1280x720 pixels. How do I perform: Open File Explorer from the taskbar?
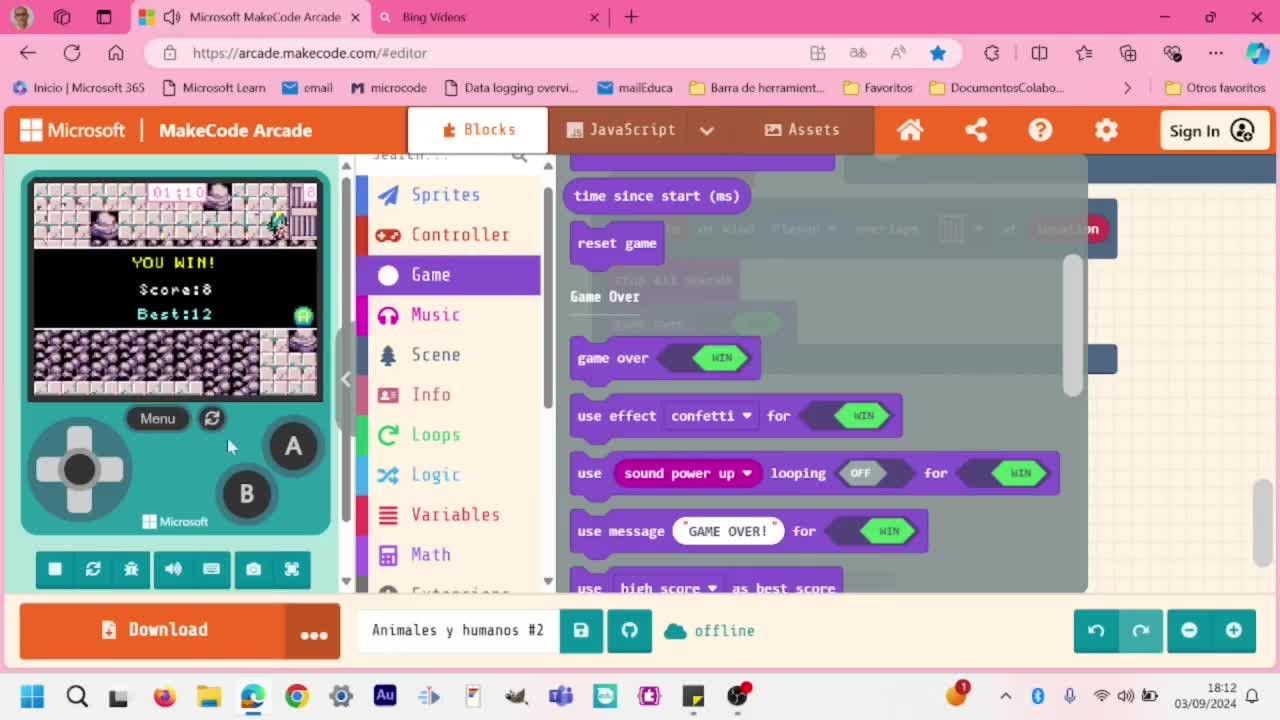(x=208, y=696)
